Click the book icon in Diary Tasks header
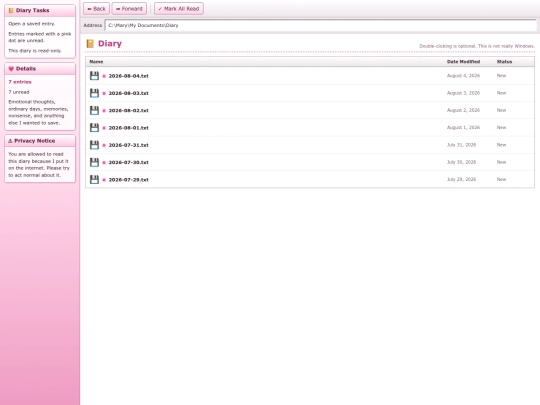The width and height of the screenshot is (540, 405). tap(11, 10)
